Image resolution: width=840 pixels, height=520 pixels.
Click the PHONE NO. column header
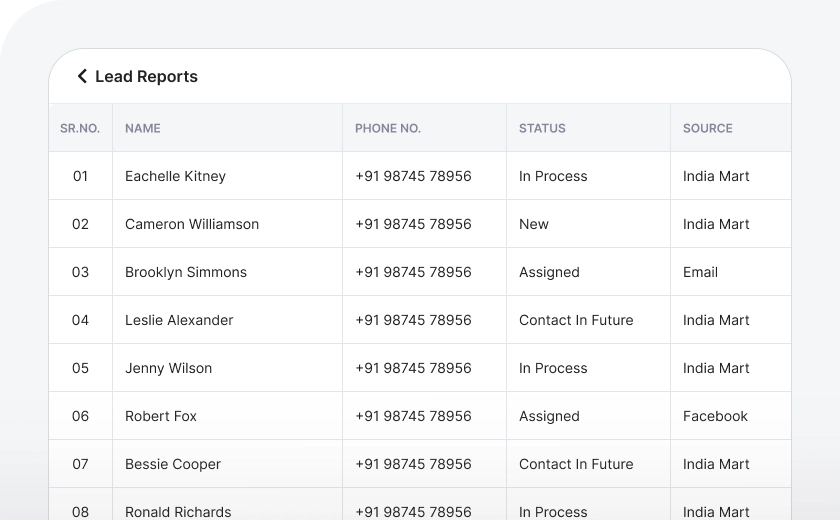[388, 128]
